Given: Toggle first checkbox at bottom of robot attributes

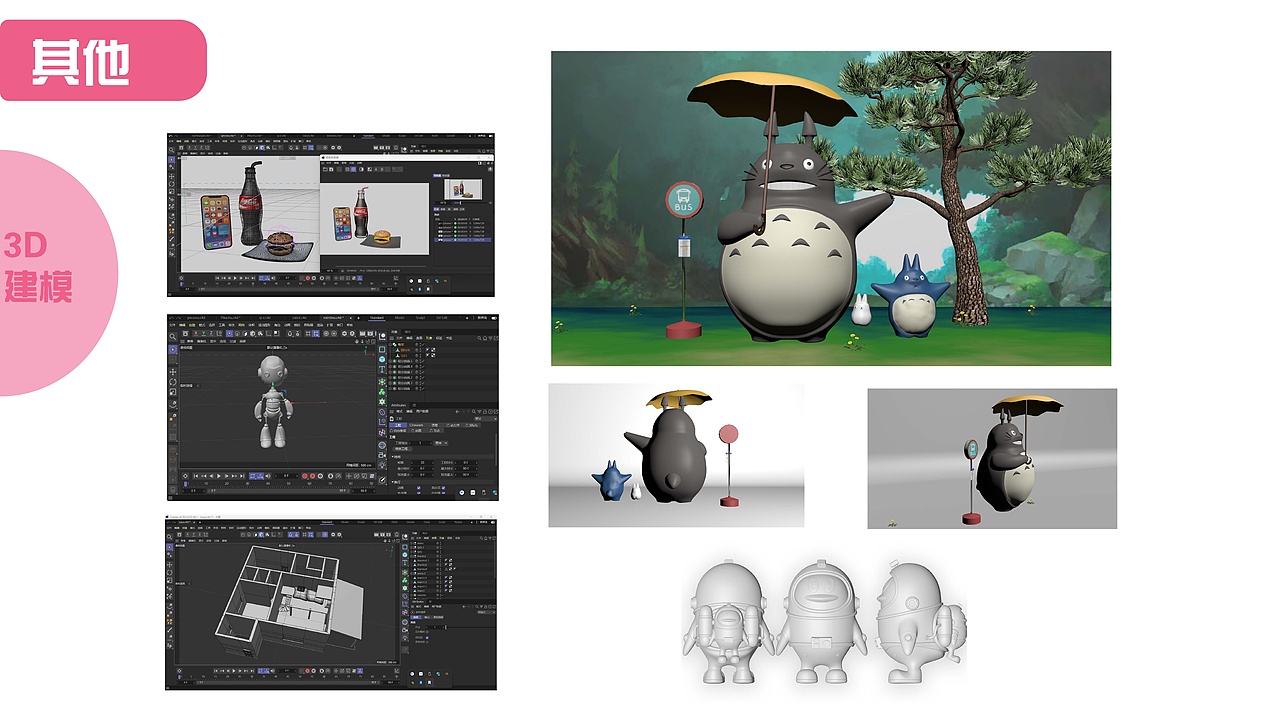Looking at the screenshot, I should pos(418,488).
